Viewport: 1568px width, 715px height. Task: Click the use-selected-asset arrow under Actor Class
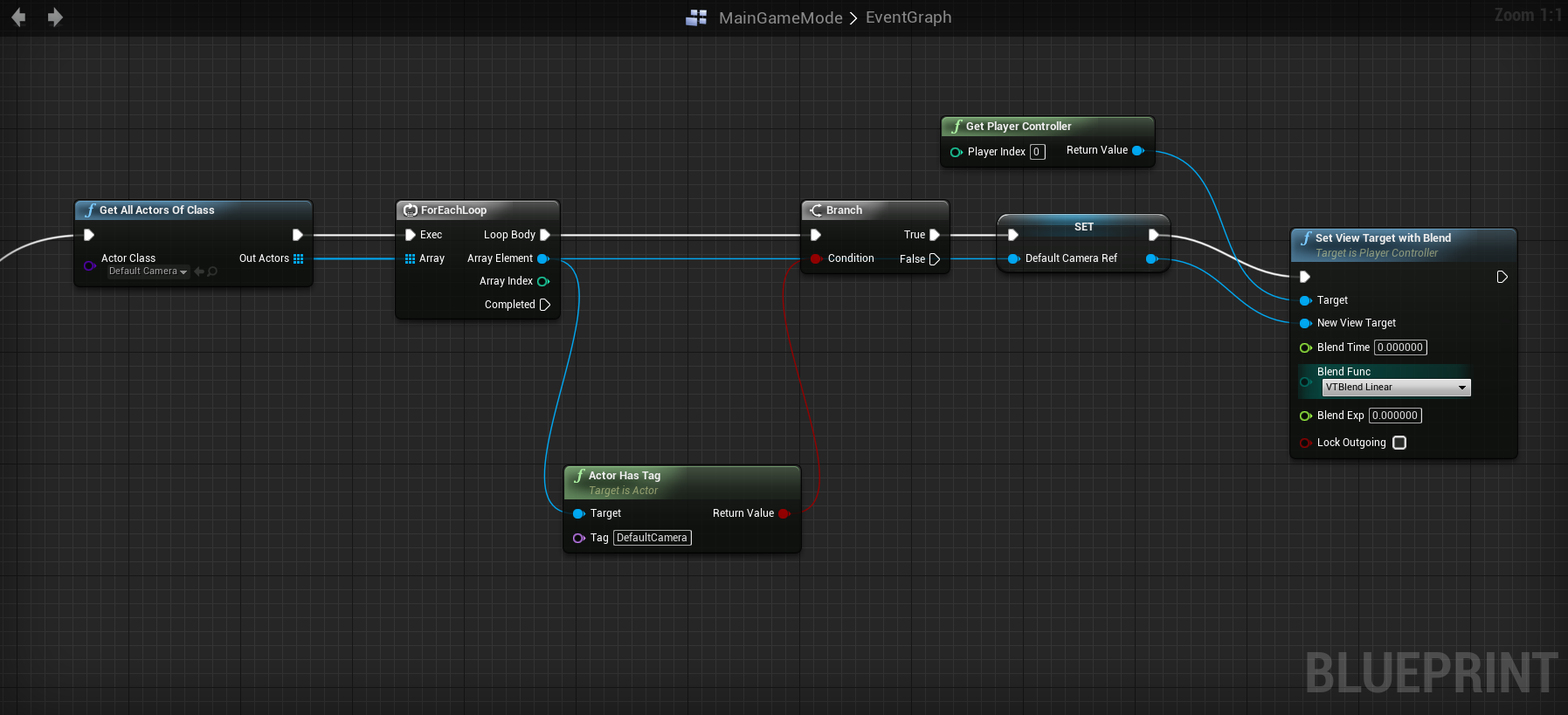199,272
